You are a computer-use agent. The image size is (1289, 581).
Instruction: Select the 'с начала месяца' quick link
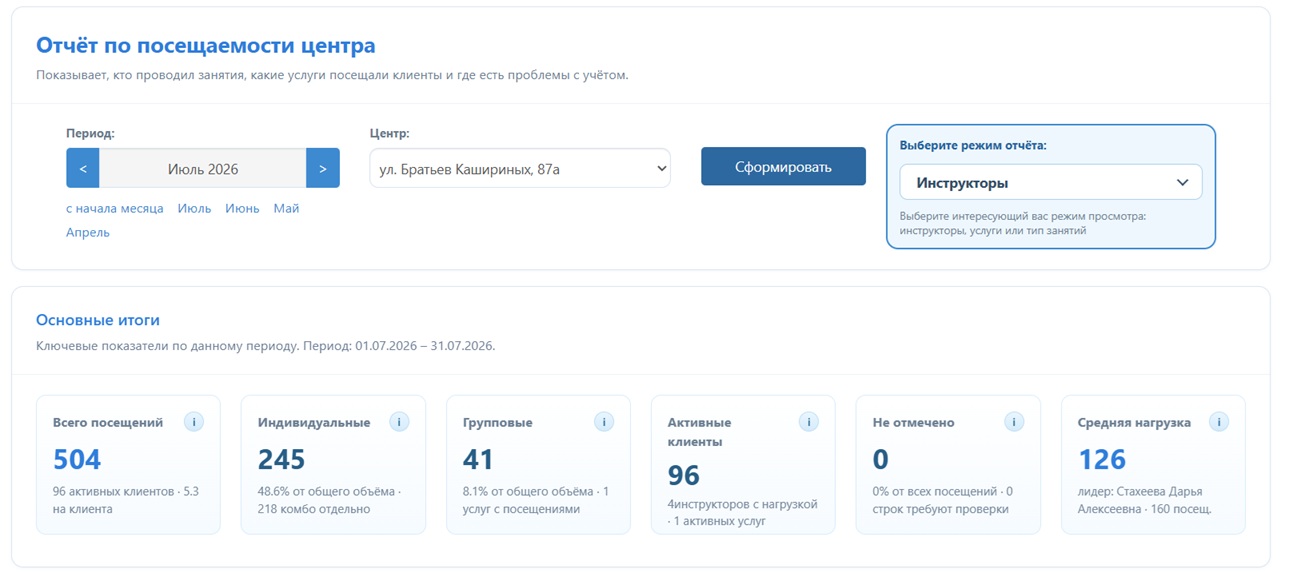click(115, 208)
